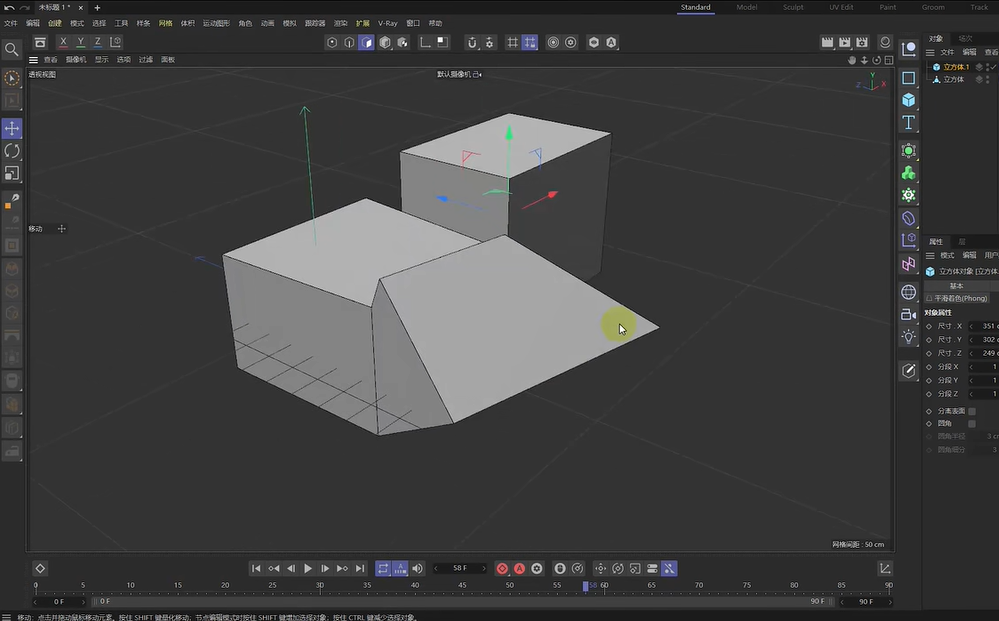Toggle snapping in the top toolbar
This screenshot has height=621, width=999.
(473, 42)
